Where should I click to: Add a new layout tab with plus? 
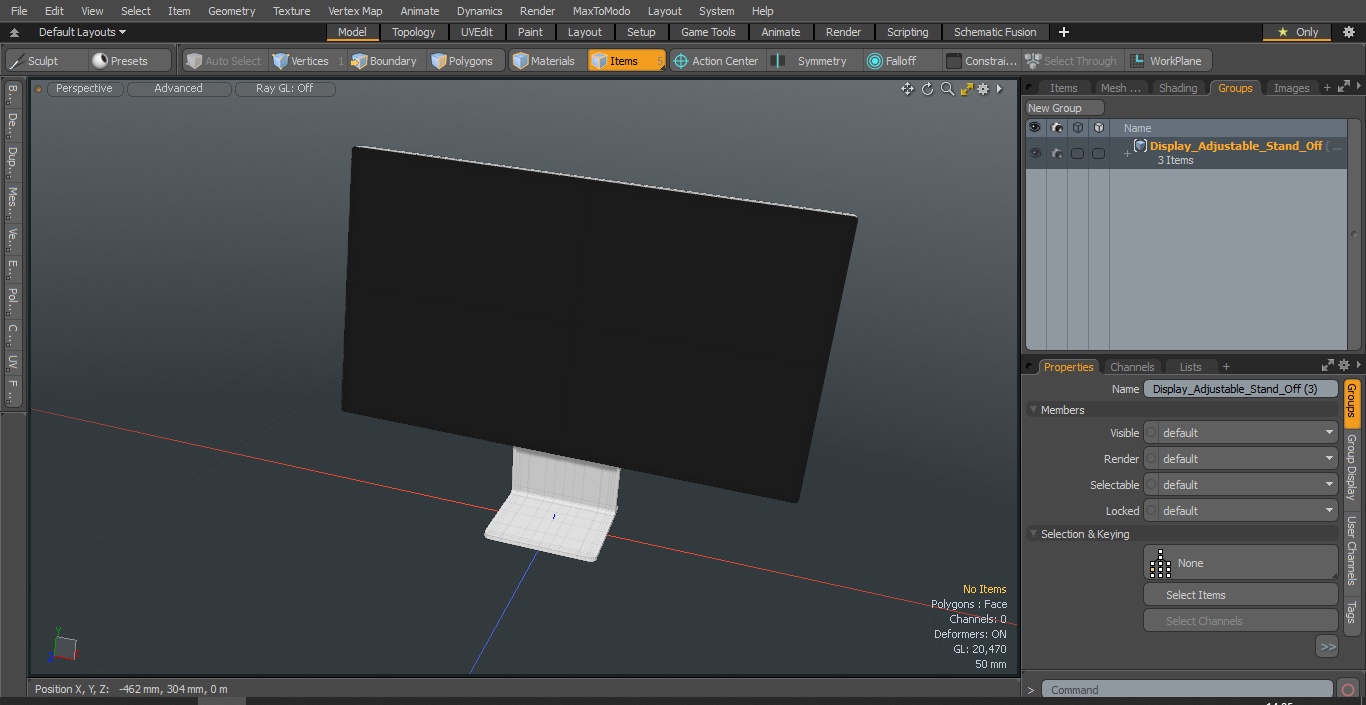coord(1063,32)
